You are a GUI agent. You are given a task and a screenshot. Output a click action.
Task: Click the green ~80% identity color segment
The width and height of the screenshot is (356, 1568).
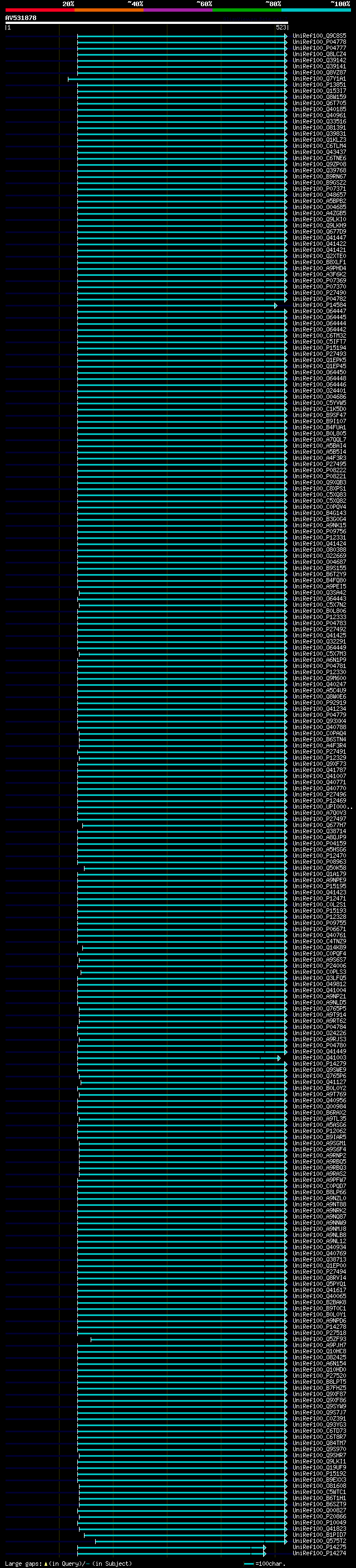[x=247, y=10]
